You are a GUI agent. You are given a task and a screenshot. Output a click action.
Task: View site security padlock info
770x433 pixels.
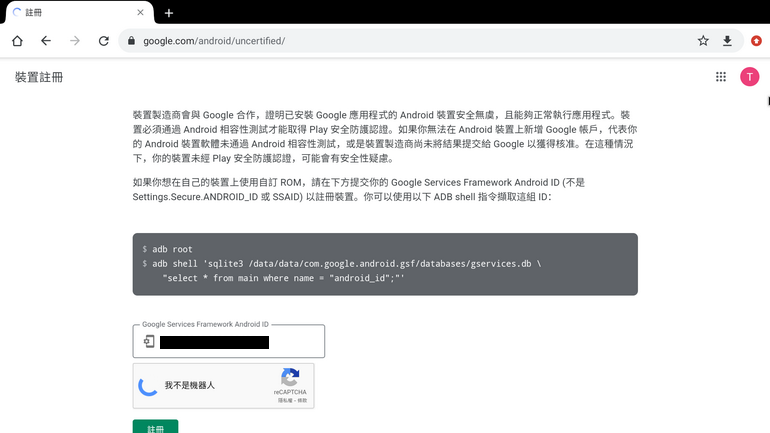click(131, 41)
